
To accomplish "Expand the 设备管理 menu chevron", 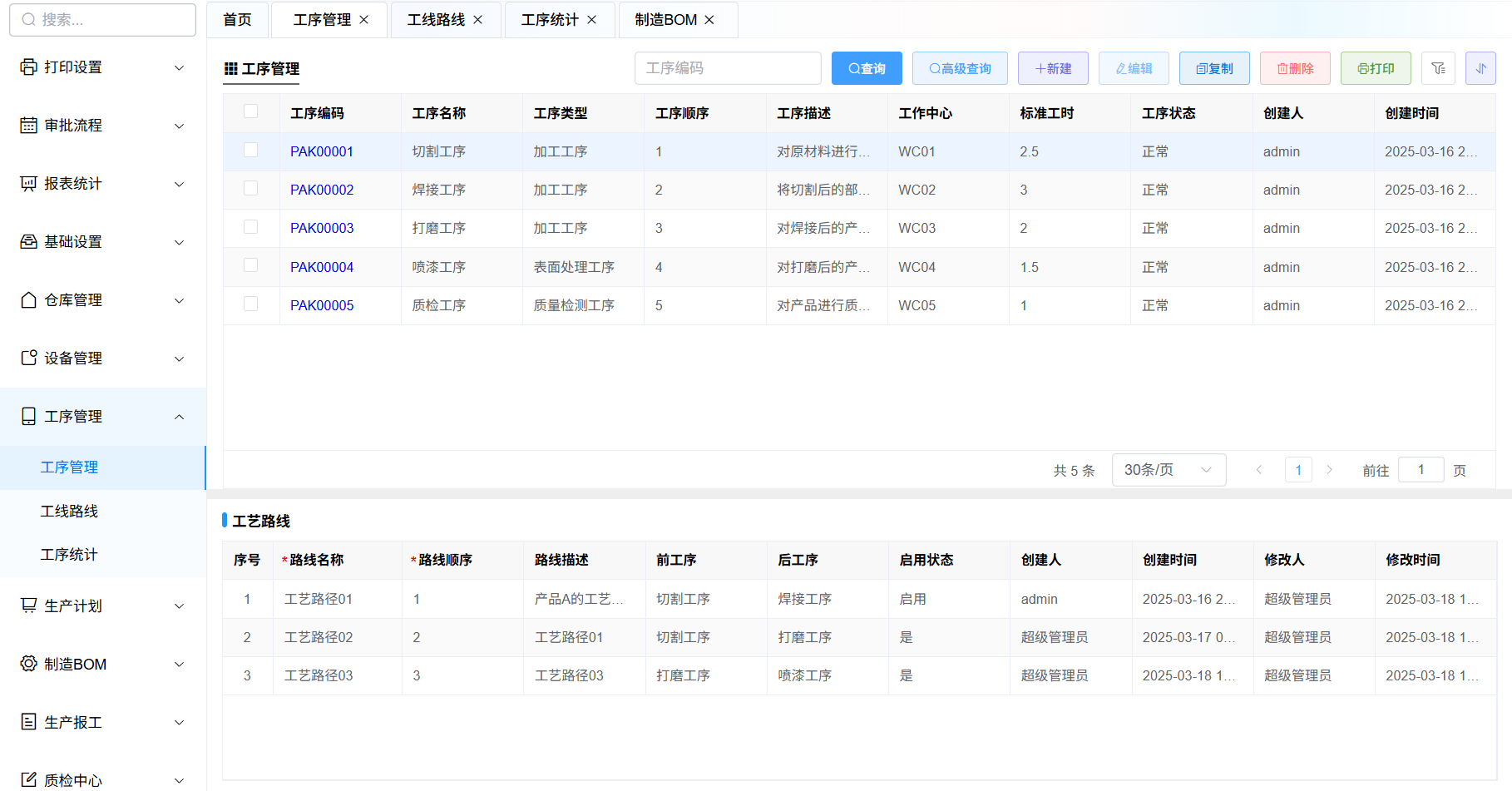I will (179, 358).
